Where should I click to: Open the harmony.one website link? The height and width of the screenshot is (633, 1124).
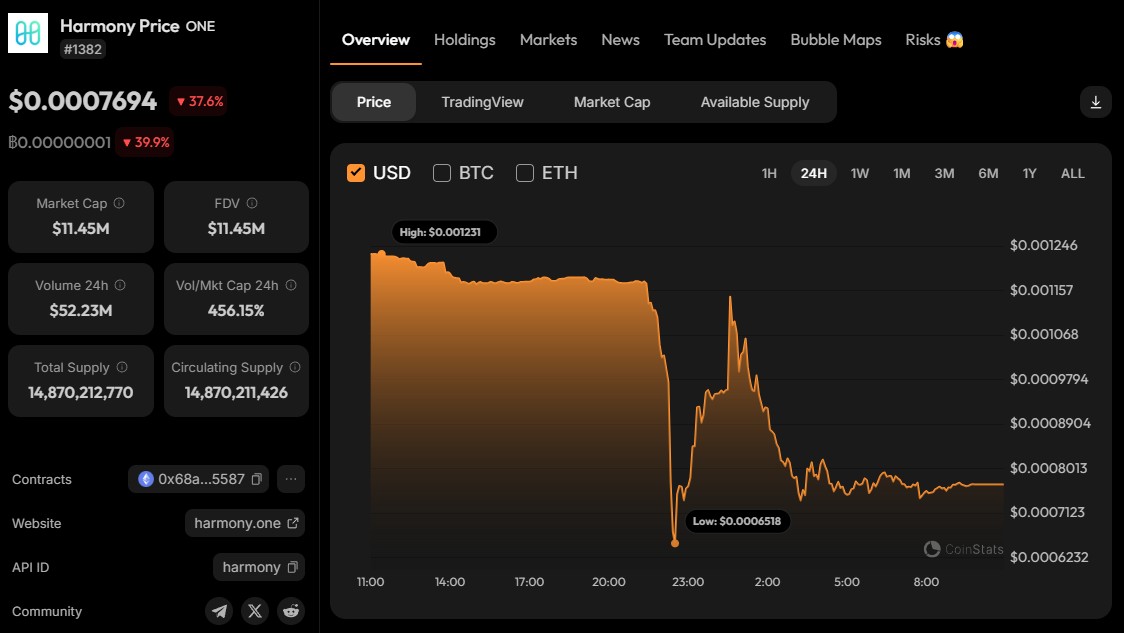tap(245, 523)
